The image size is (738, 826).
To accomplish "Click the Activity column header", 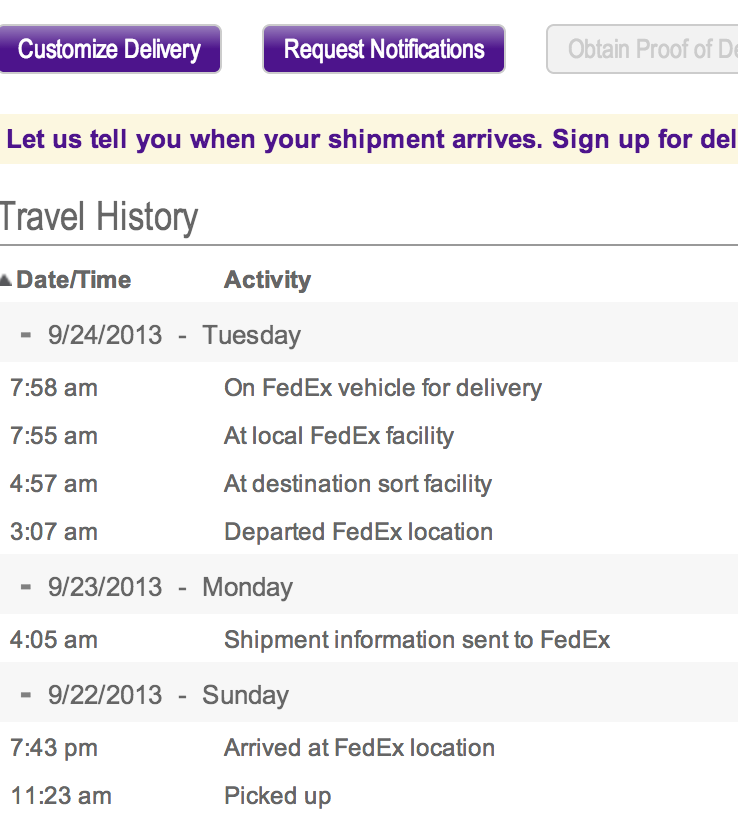I will point(267,280).
